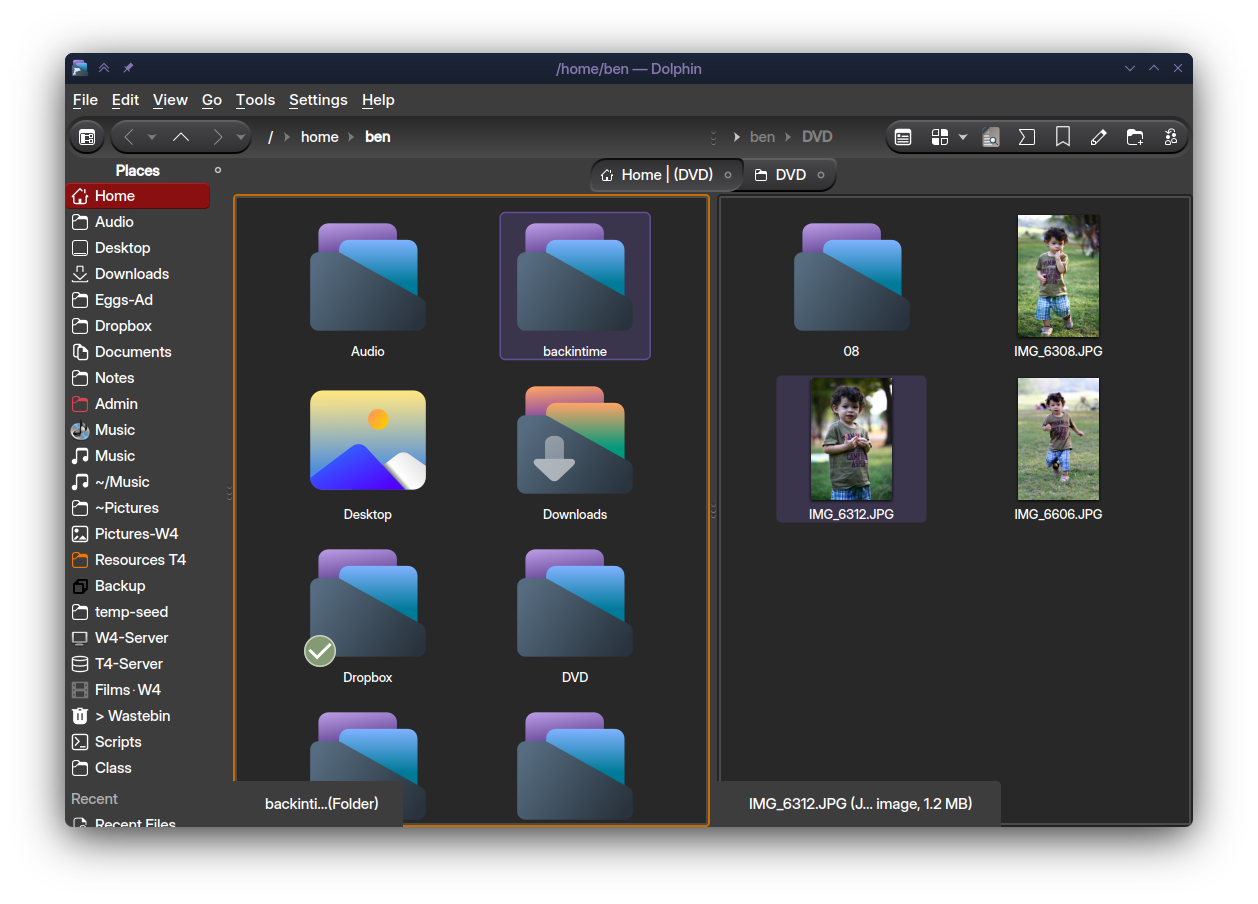Create a new folder with the toolbar icon
This screenshot has width=1258, height=904.
click(1134, 137)
